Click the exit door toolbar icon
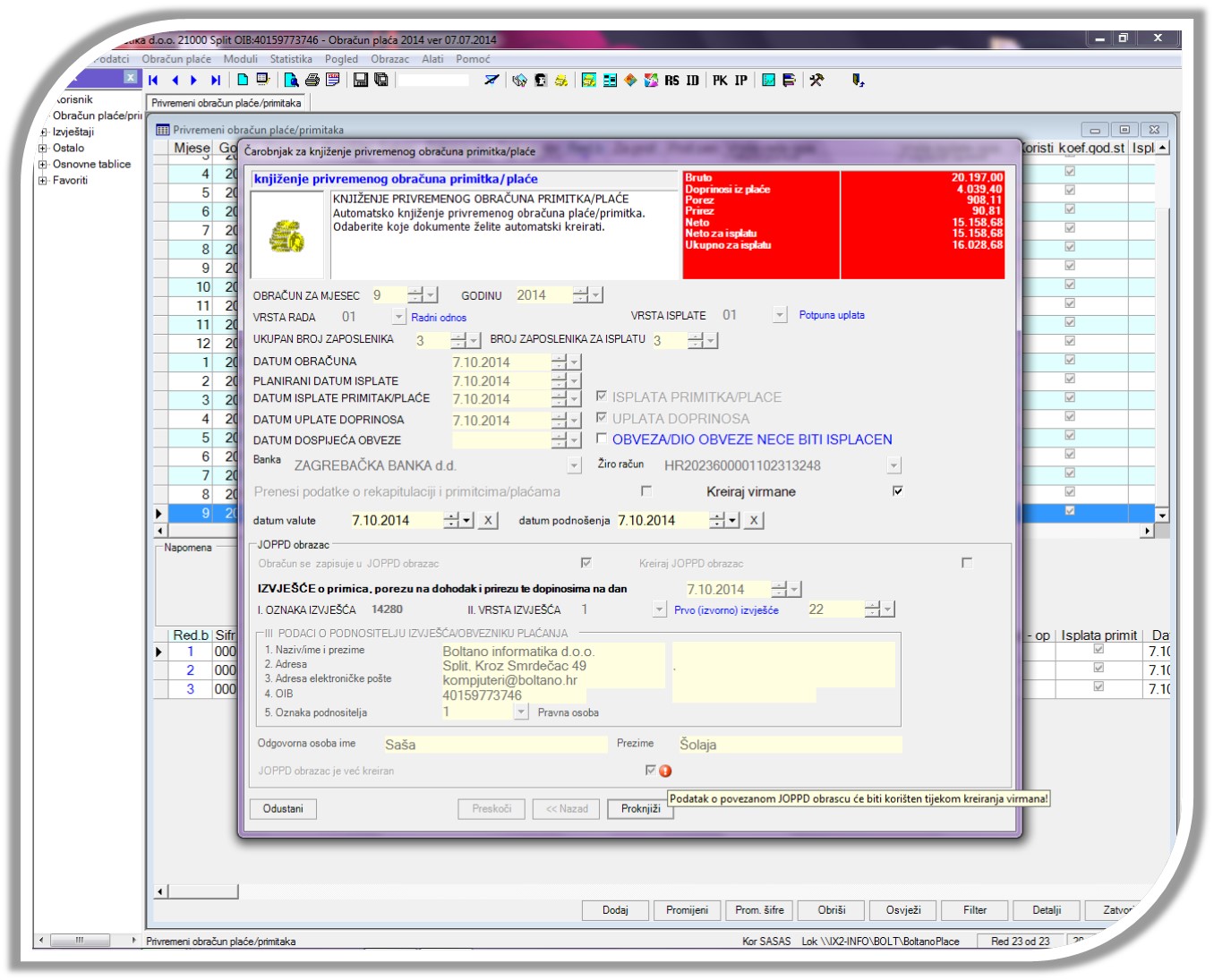This screenshot has height=980, width=1214. 858,81
